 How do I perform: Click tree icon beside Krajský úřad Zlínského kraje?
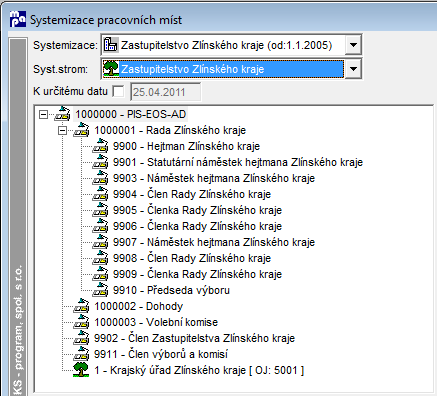pyautogui.click(x=81, y=370)
